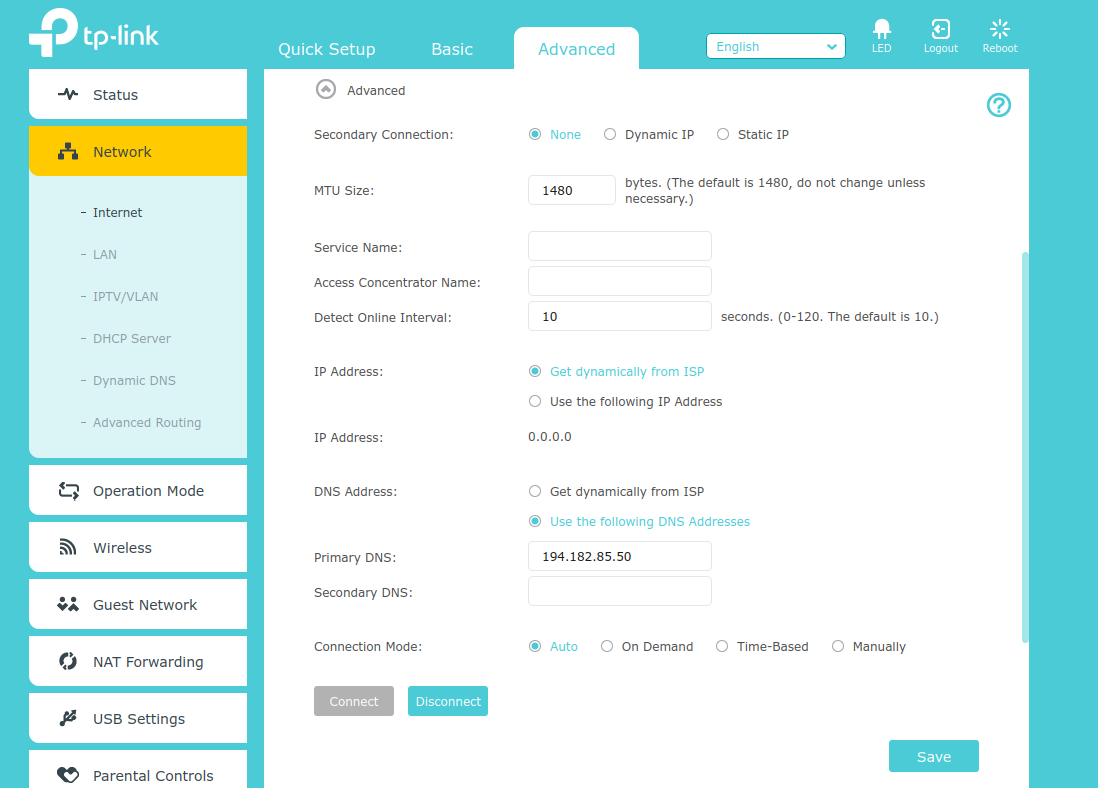Click the Logout icon
Screen dimensions: 1098x788
click(940, 30)
